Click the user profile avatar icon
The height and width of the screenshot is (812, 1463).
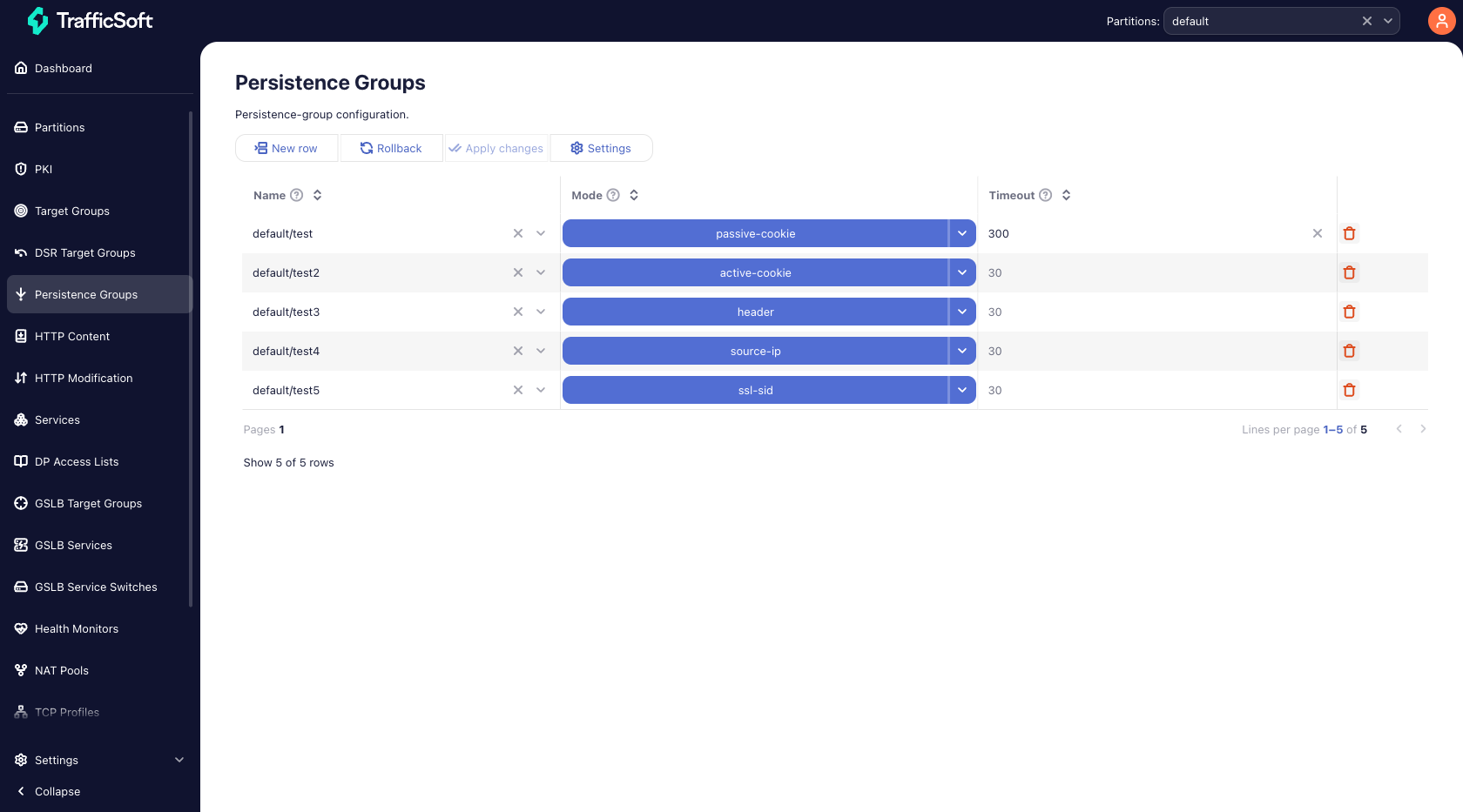(1441, 21)
